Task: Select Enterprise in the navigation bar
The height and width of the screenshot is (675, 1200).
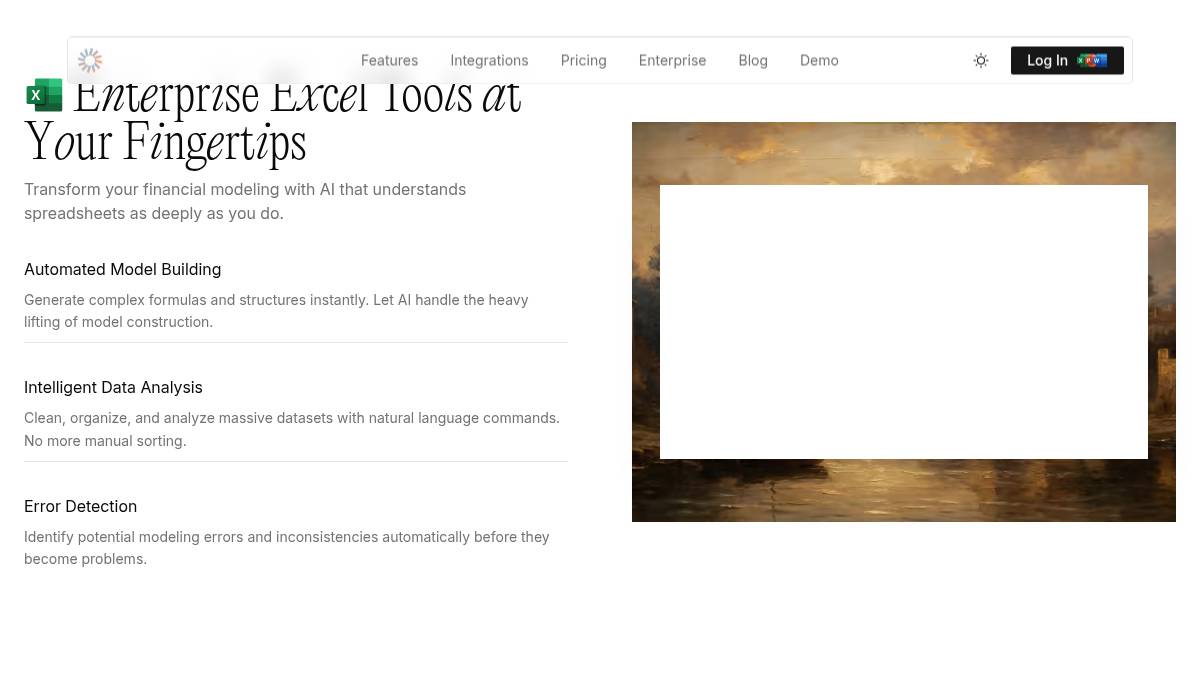Action: coord(672,61)
